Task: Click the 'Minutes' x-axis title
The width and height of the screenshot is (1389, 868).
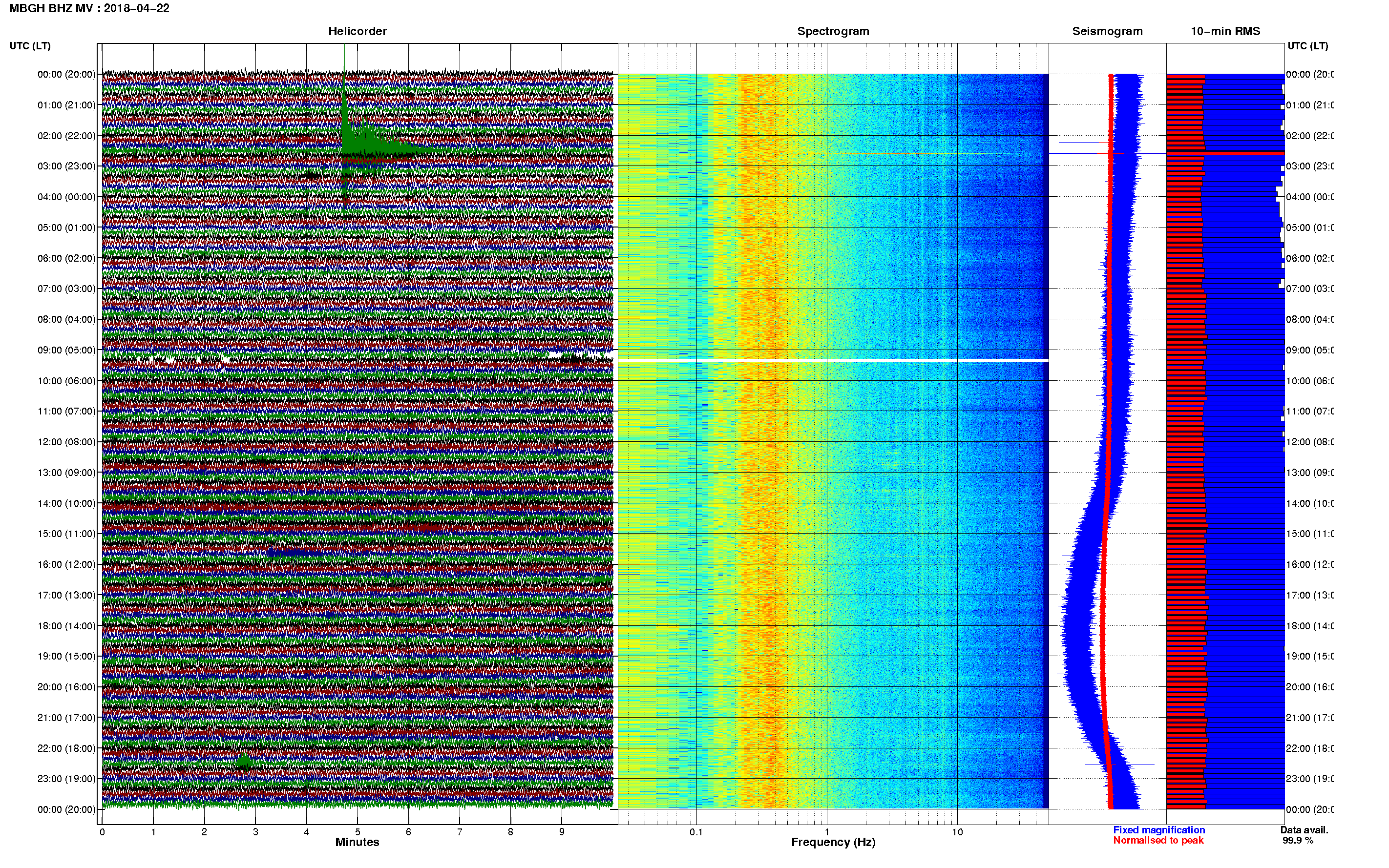Action: pyautogui.click(x=357, y=842)
